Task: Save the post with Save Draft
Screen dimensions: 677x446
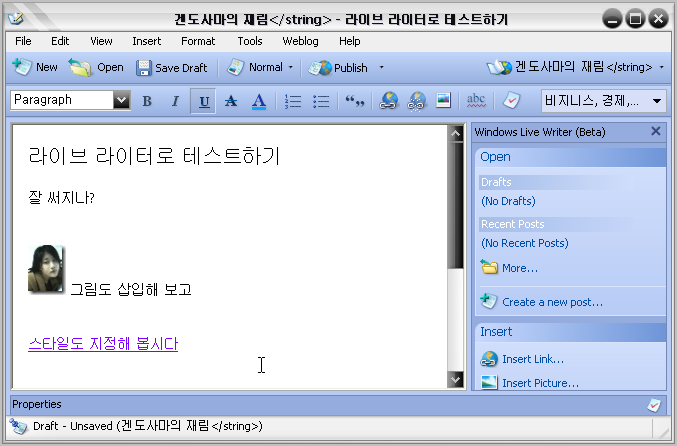Action: (x=171, y=68)
